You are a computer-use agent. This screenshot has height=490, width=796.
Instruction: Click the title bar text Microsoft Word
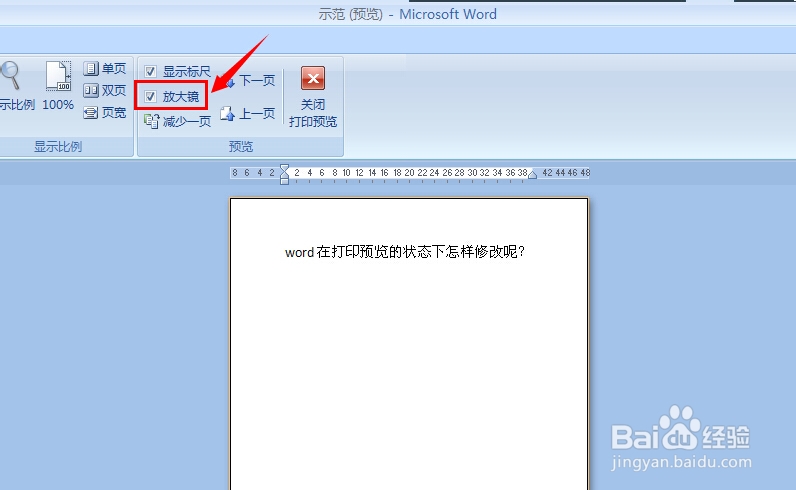pyautogui.click(x=448, y=14)
